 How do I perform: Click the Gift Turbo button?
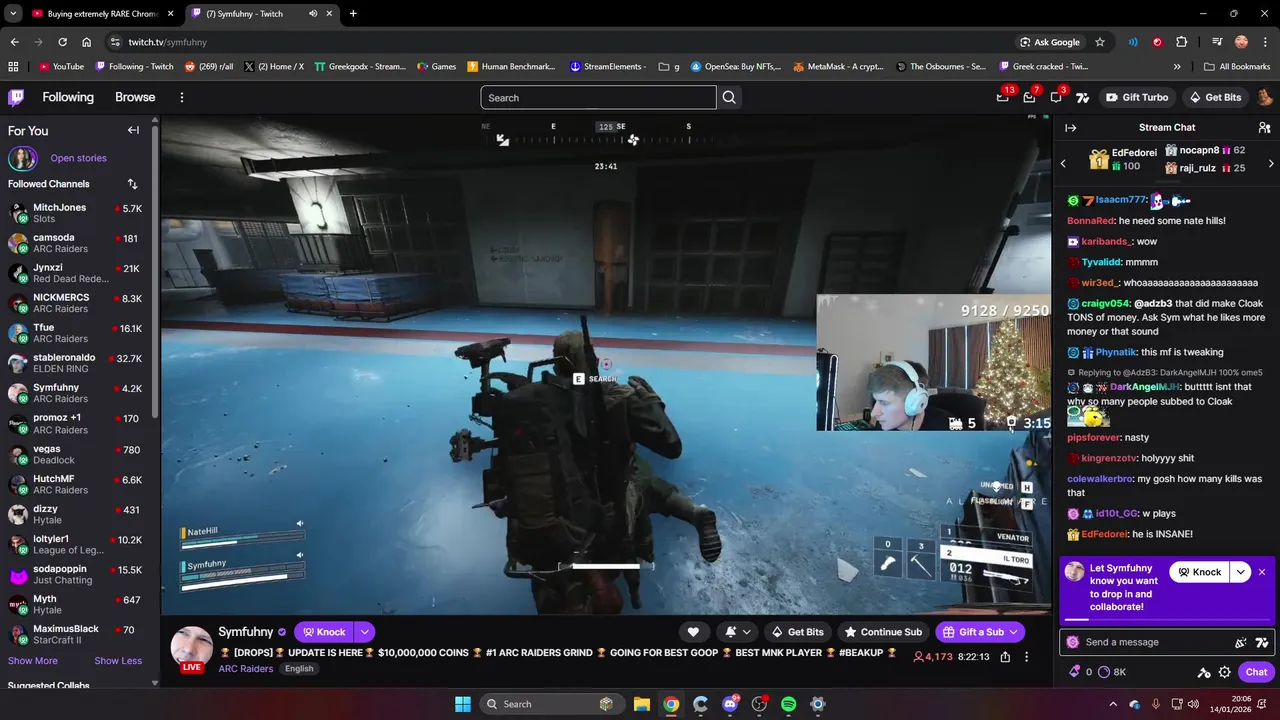(x=1137, y=97)
